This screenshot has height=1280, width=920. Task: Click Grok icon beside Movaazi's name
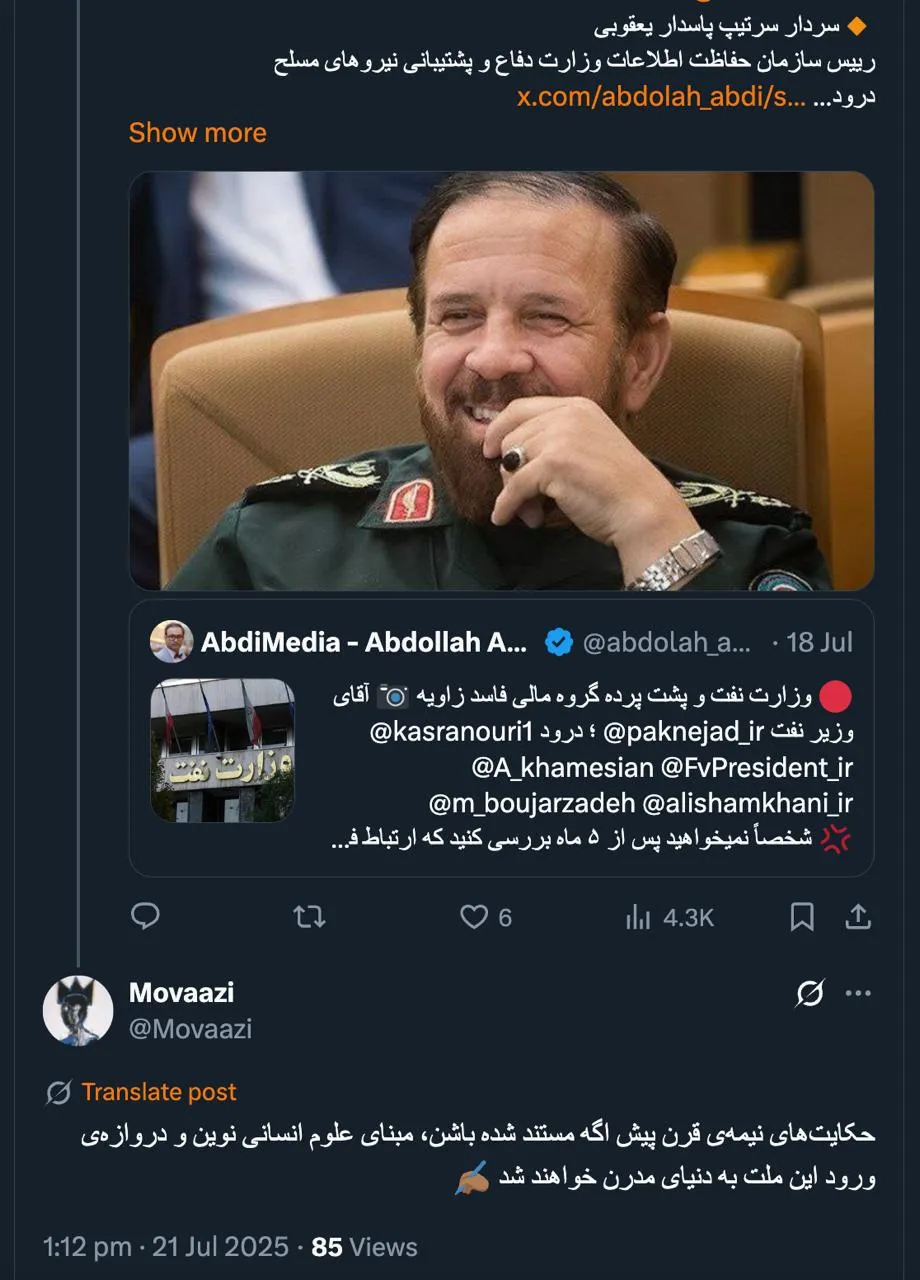810,994
